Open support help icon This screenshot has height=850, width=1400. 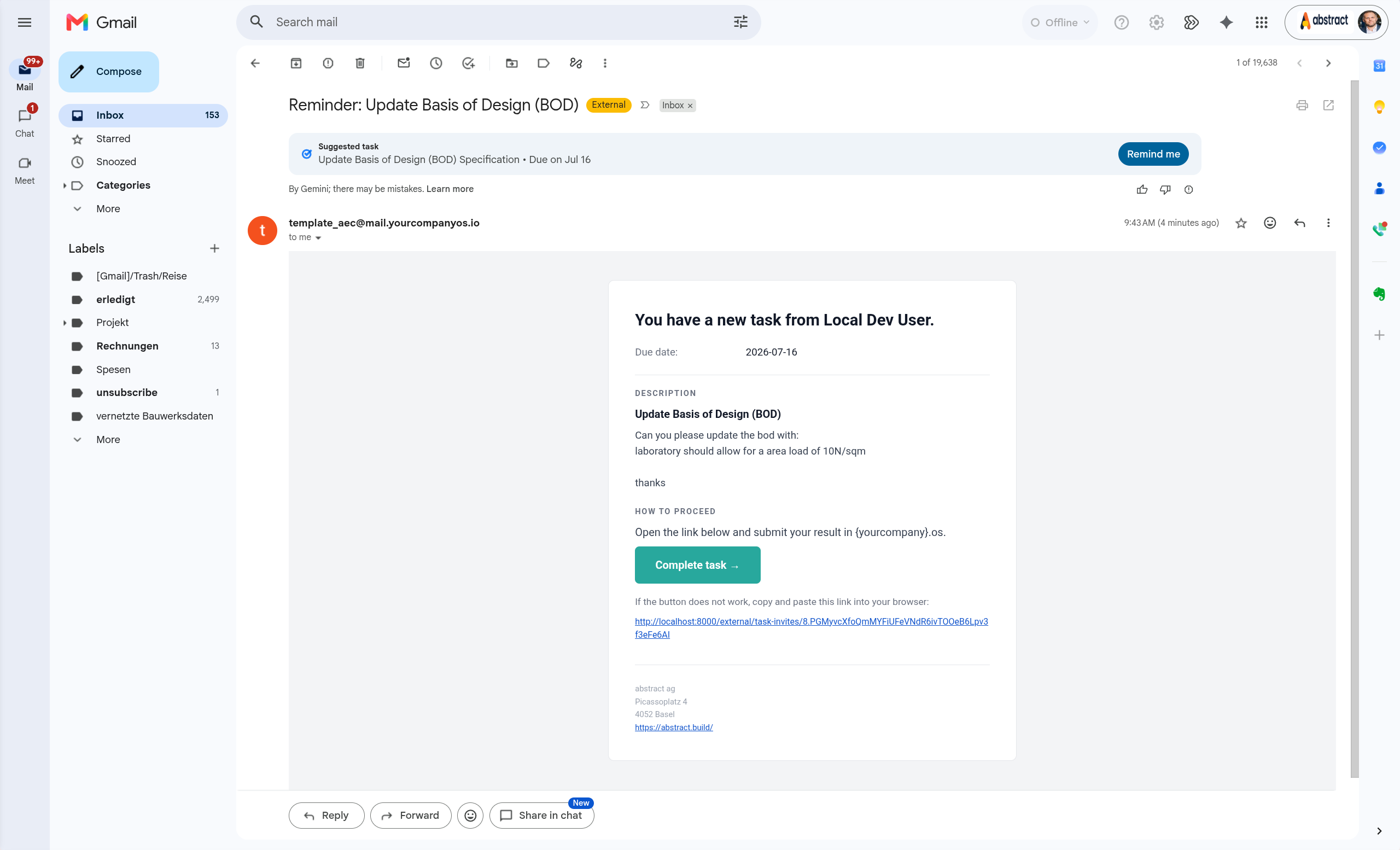tap(1121, 23)
